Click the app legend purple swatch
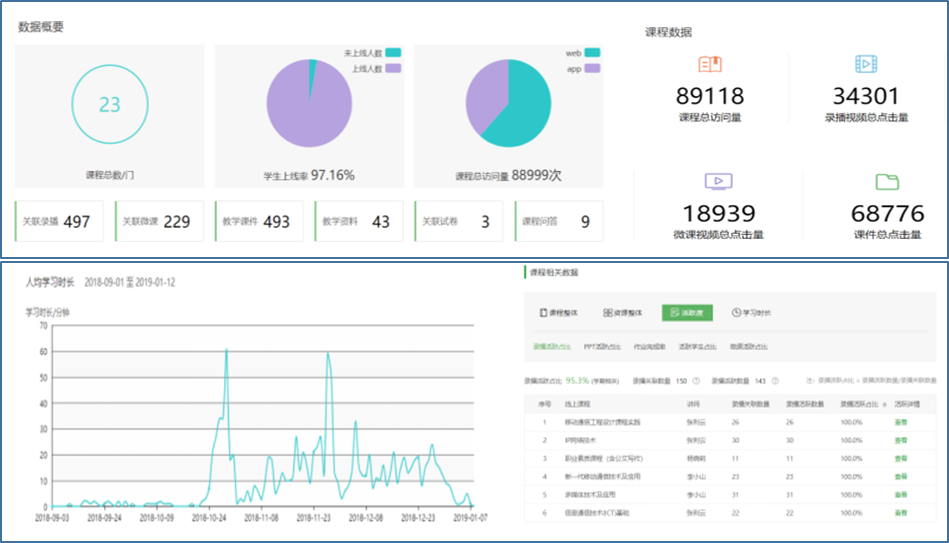The width and height of the screenshot is (949, 543). point(592,69)
